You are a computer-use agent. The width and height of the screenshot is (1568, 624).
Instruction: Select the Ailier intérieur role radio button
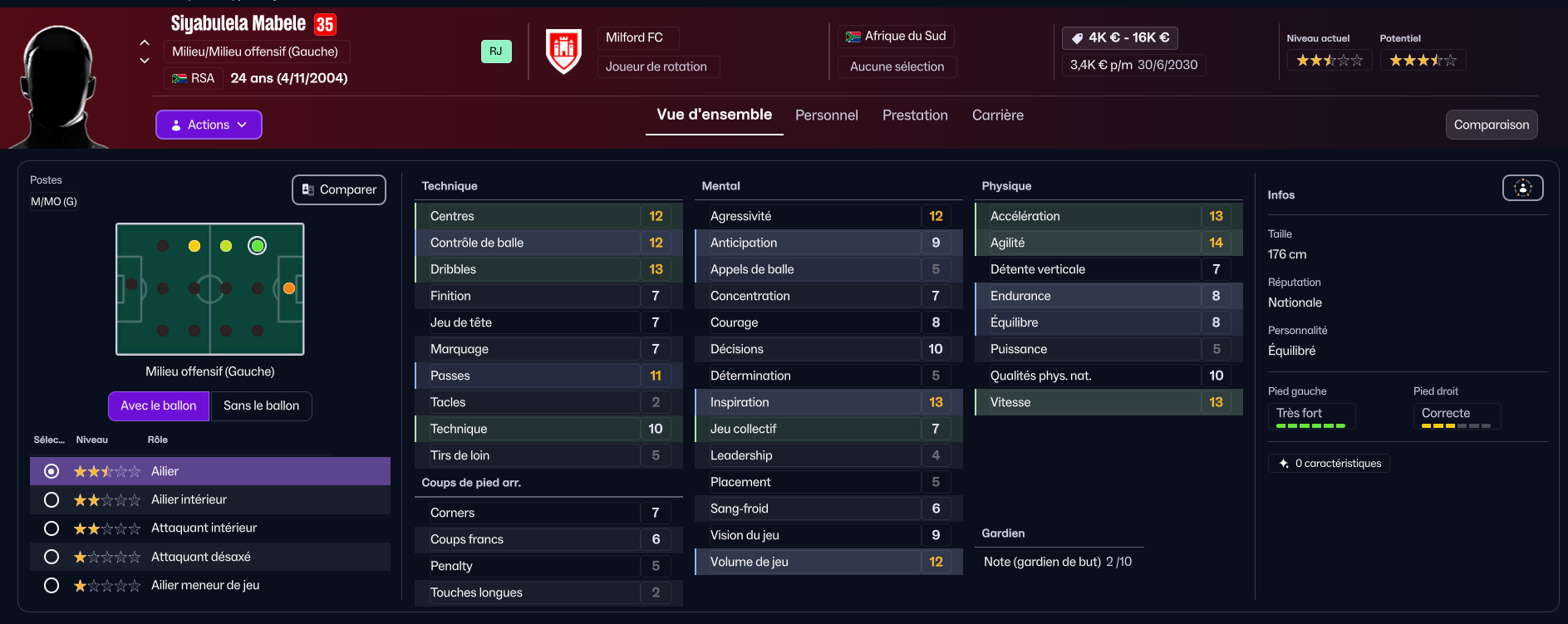52,499
